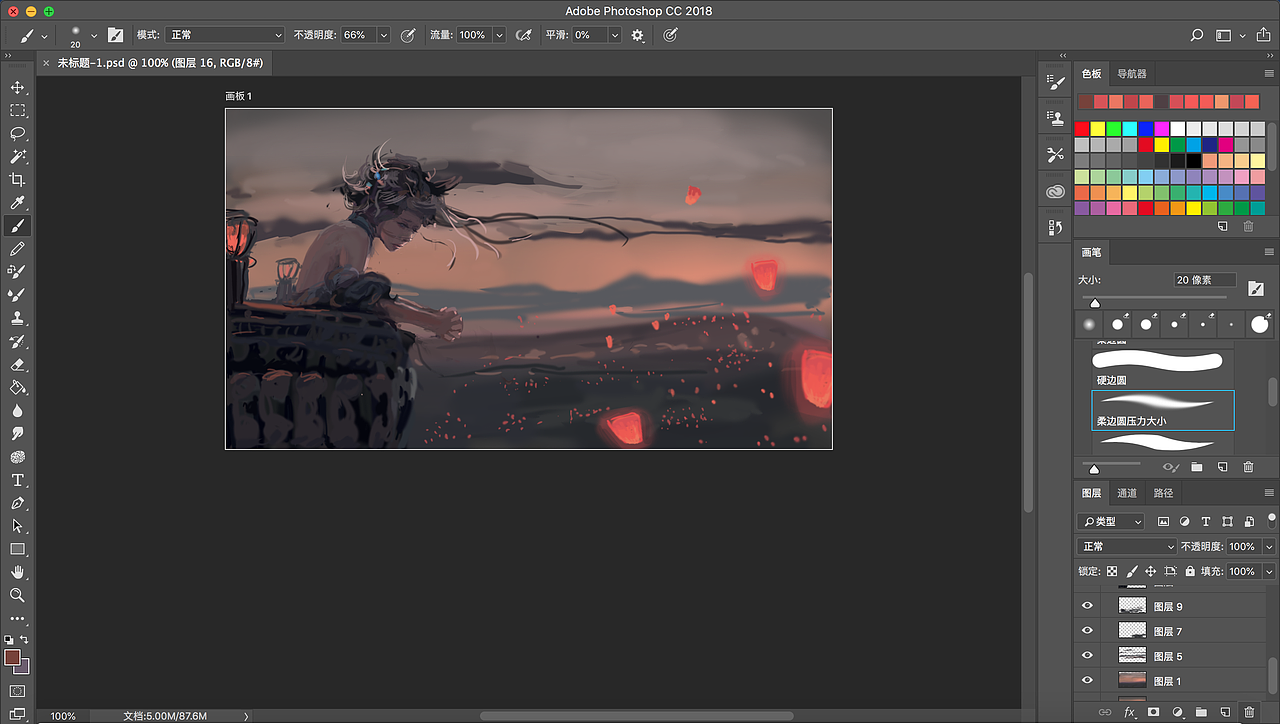Select the Pencil tool in the toolbar
The width and height of the screenshot is (1280, 724).
(x=17, y=249)
